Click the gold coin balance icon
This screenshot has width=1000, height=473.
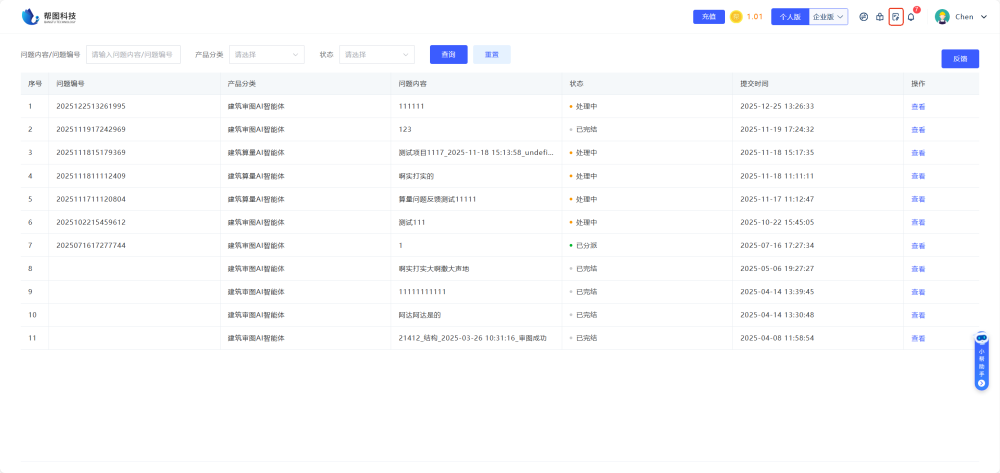pyautogui.click(x=736, y=17)
